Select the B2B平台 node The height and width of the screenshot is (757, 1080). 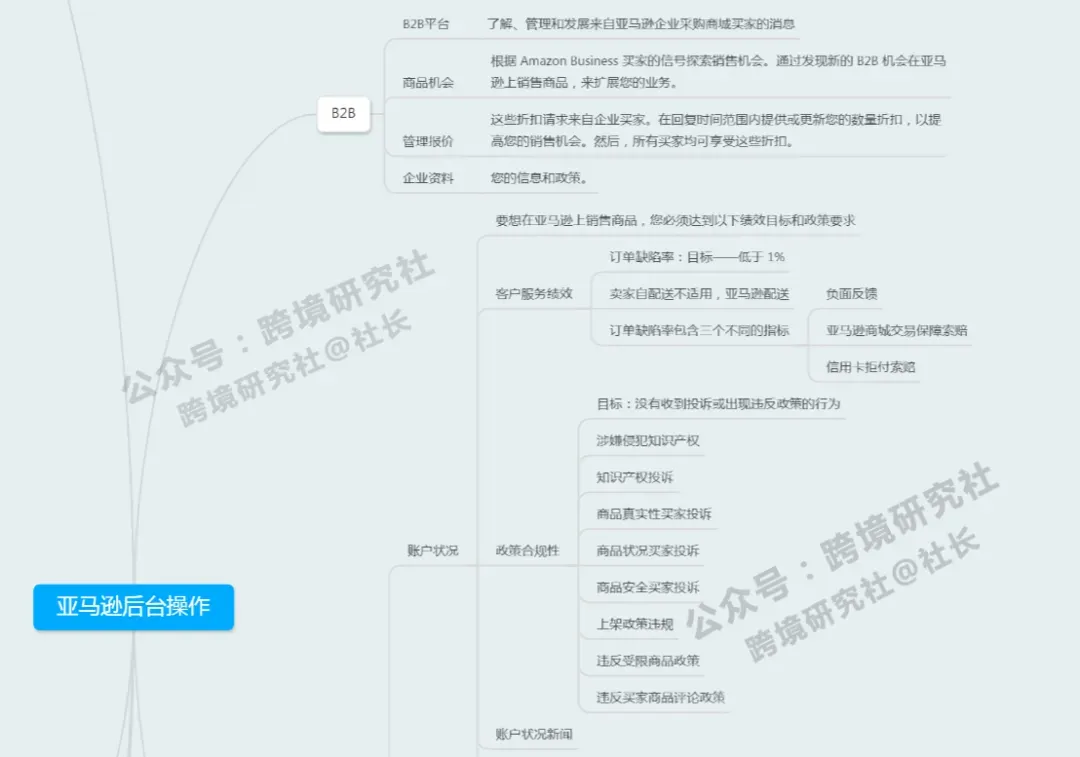pos(426,24)
